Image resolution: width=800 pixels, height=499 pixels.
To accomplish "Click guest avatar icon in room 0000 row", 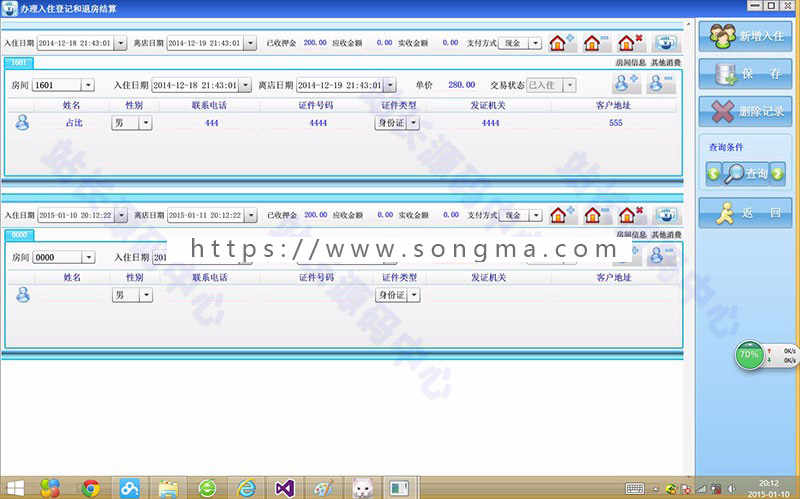I will click(22, 294).
